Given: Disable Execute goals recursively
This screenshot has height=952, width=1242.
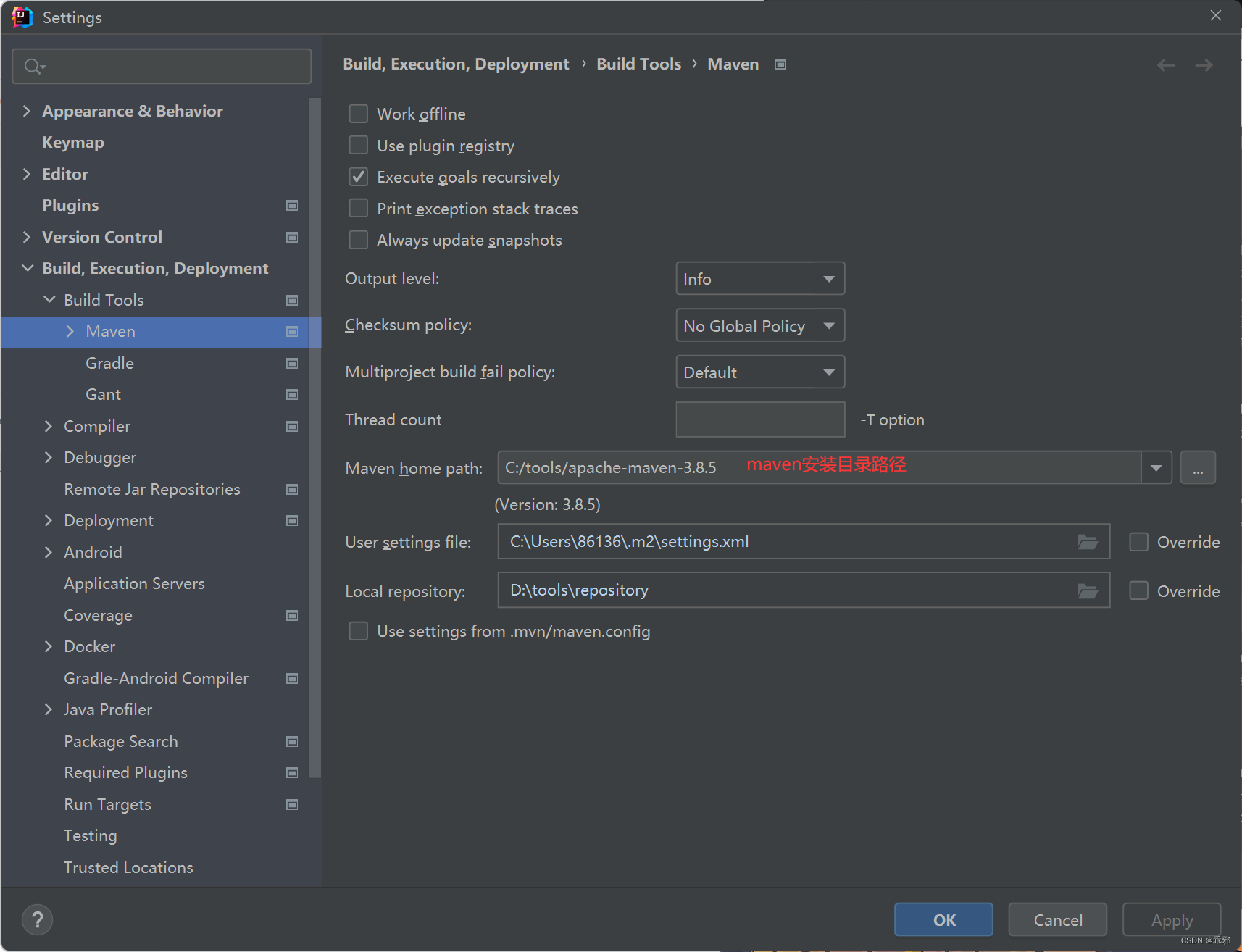Looking at the screenshot, I should (x=358, y=176).
